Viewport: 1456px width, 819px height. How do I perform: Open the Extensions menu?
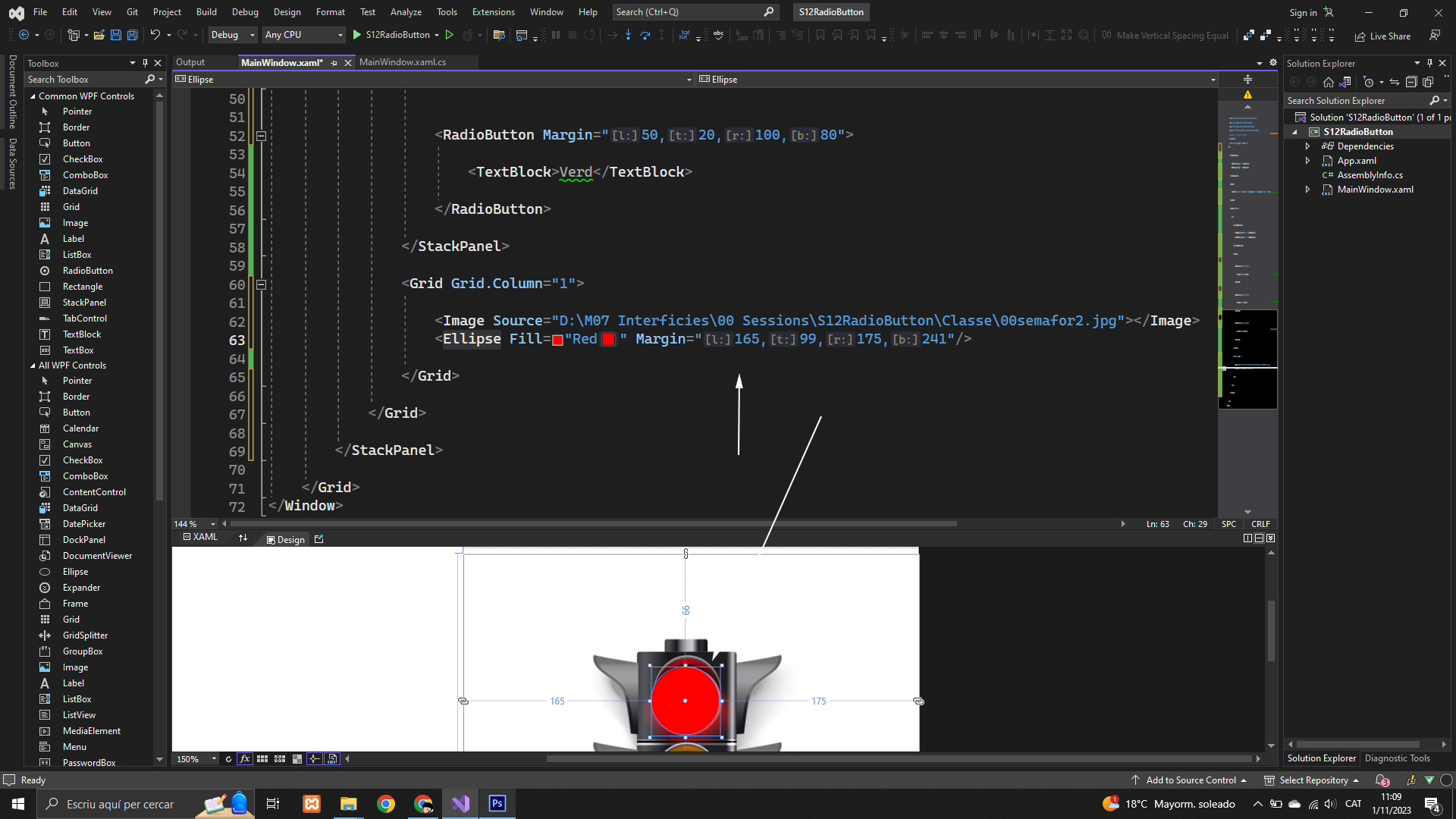click(493, 12)
